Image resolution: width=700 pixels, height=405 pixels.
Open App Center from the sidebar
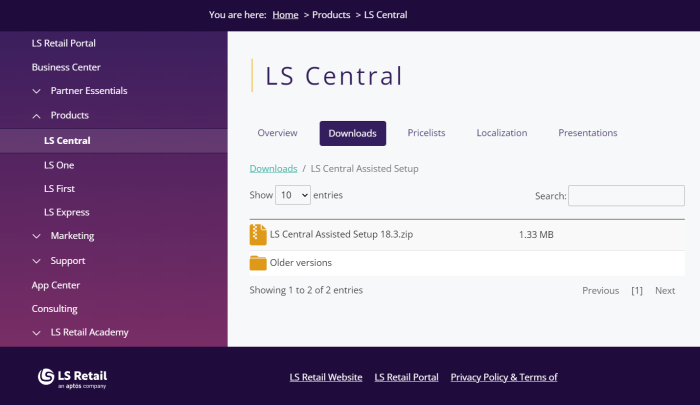click(x=55, y=285)
